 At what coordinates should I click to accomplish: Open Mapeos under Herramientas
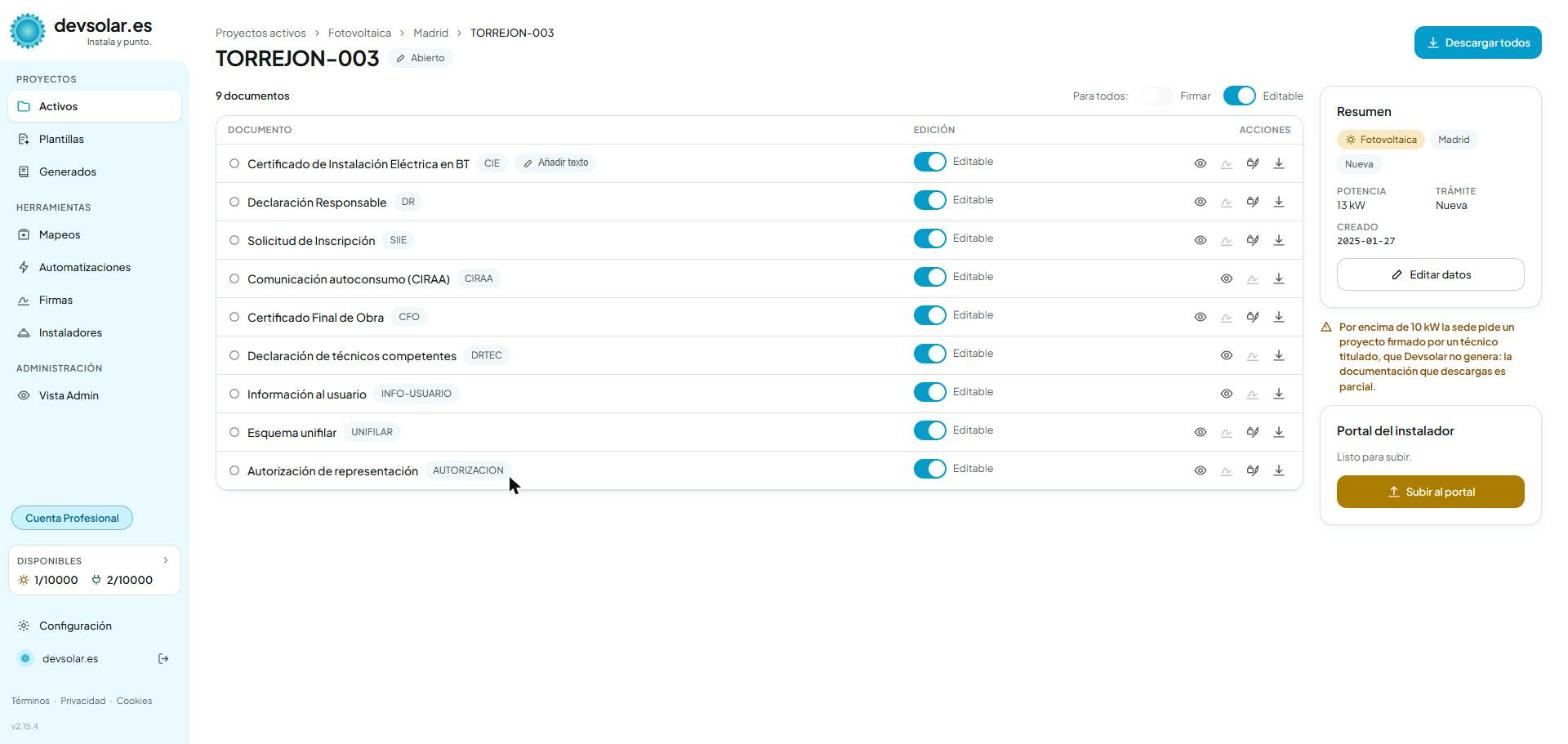click(x=95, y=235)
